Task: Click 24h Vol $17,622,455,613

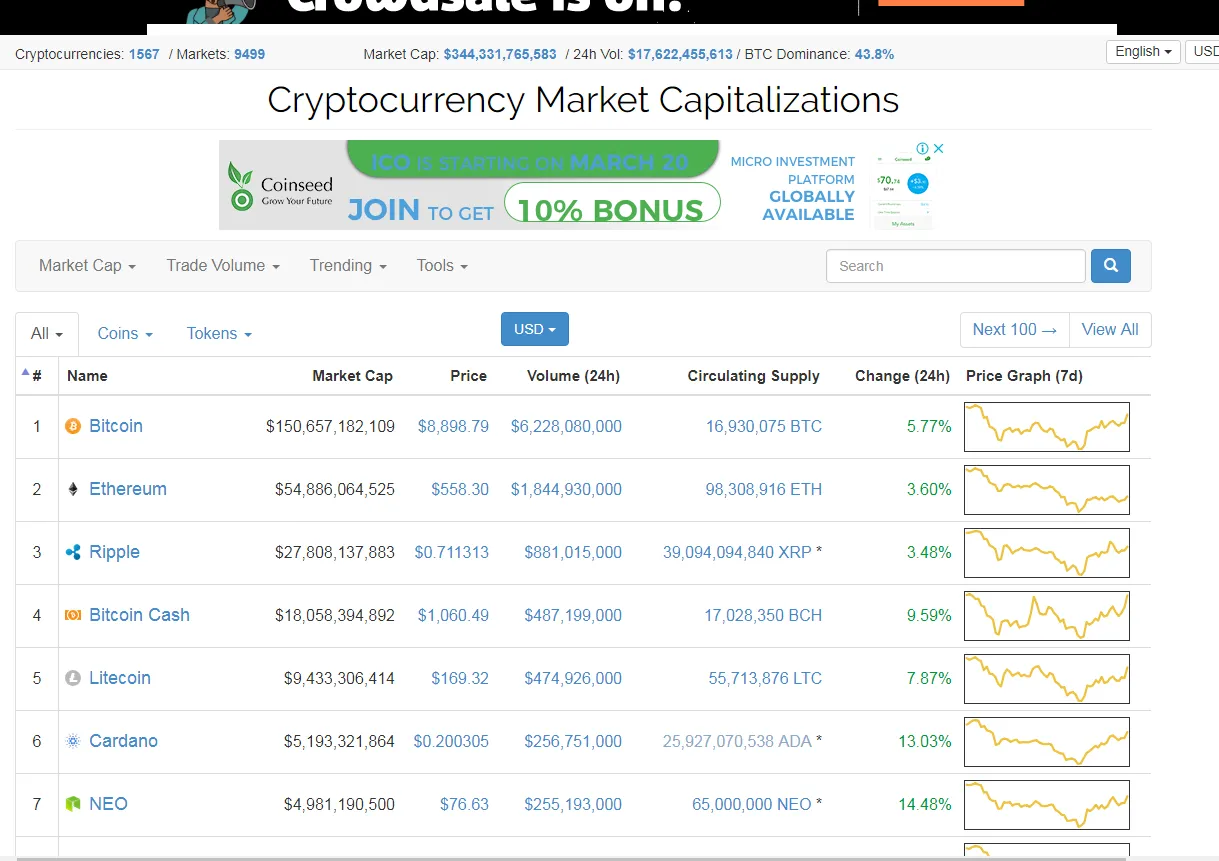Action: (x=680, y=54)
